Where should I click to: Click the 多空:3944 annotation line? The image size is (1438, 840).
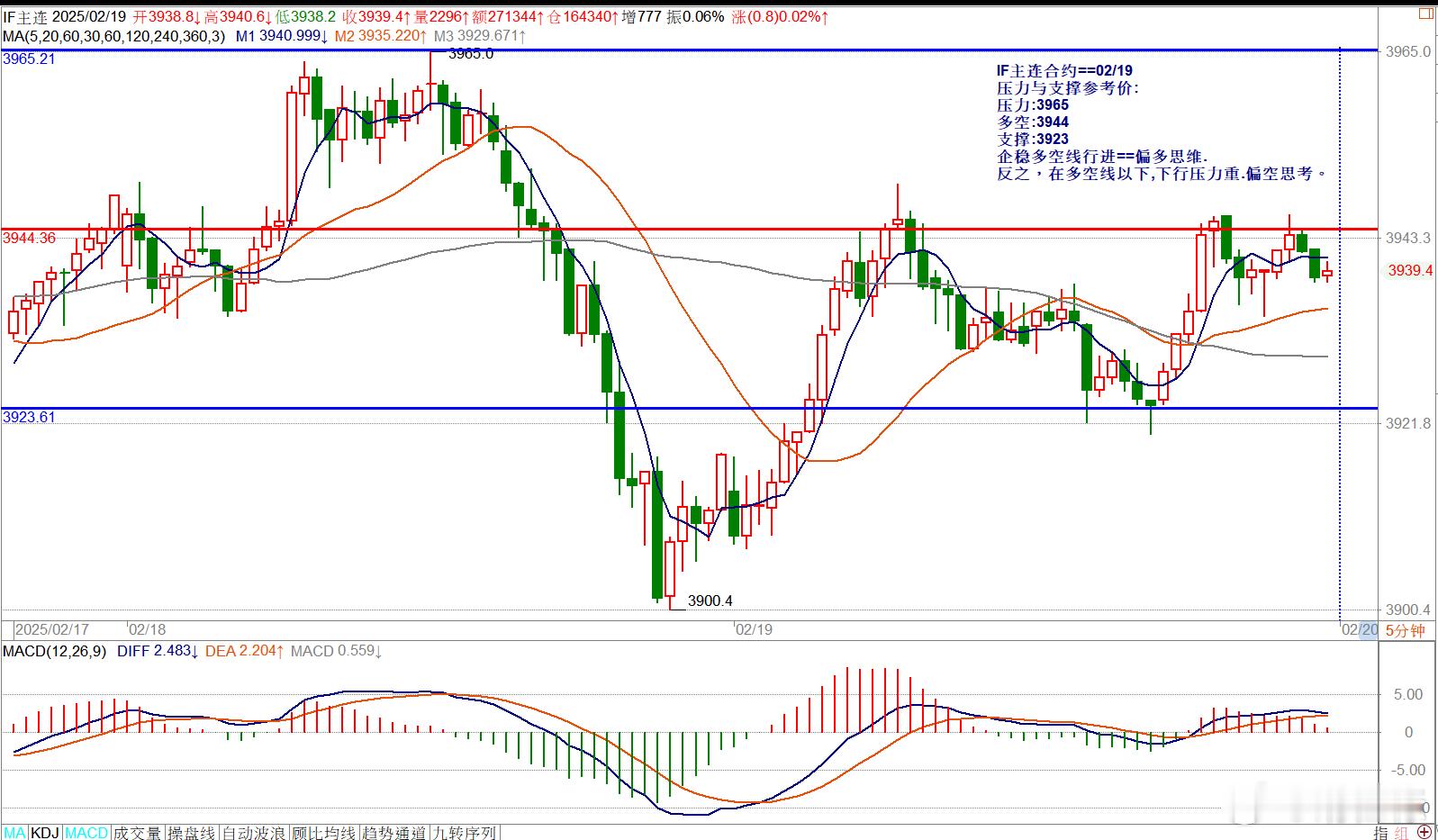coord(1033,122)
